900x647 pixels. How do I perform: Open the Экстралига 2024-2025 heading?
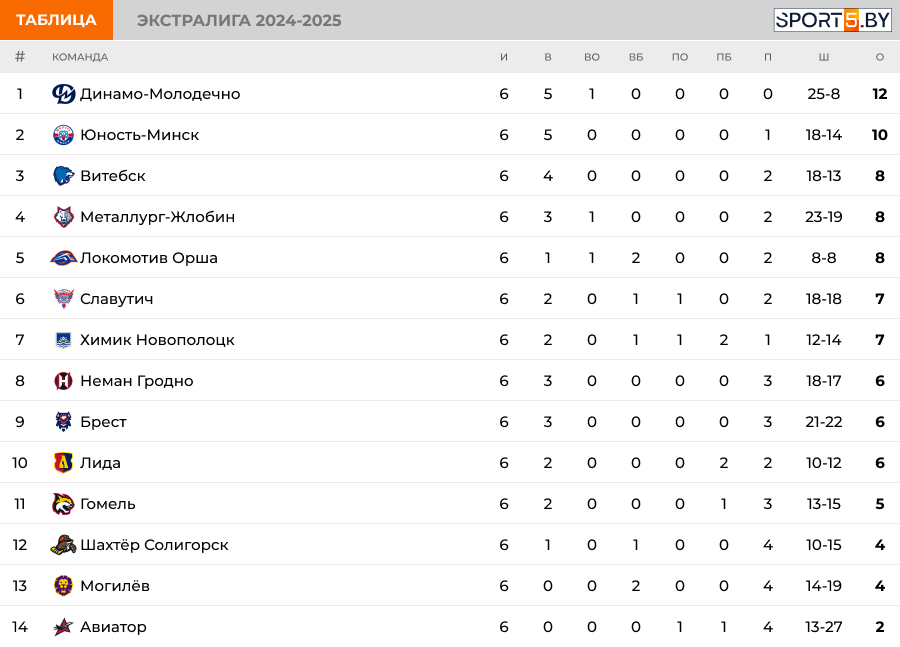239,21
